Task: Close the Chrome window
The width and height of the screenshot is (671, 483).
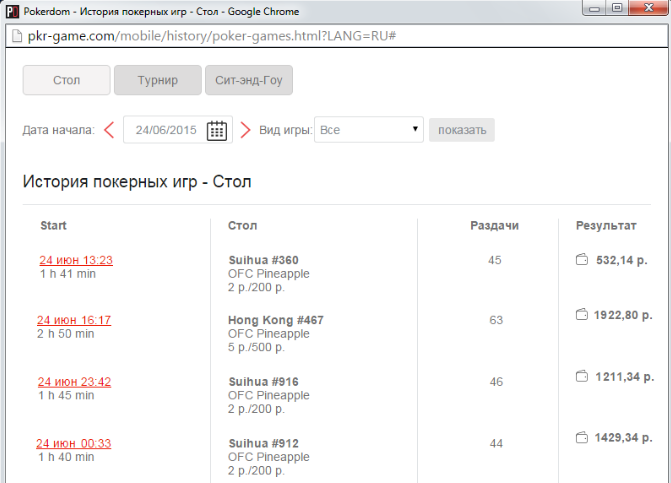Action: click(648, 8)
